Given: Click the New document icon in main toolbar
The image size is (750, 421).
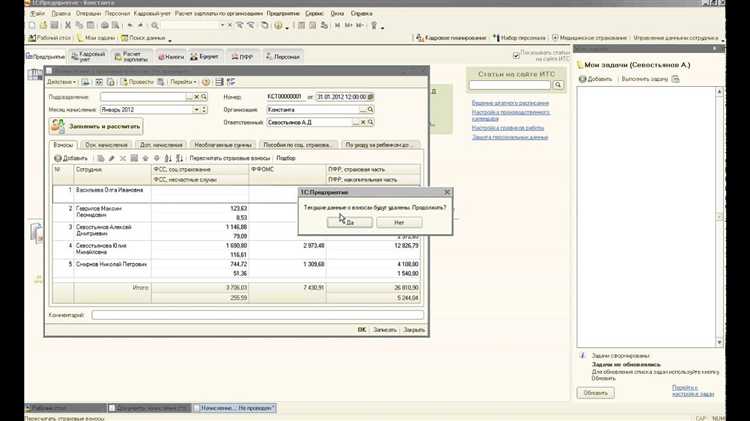Looking at the screenshot, I should pyautogui.click(x=32, y=25).
